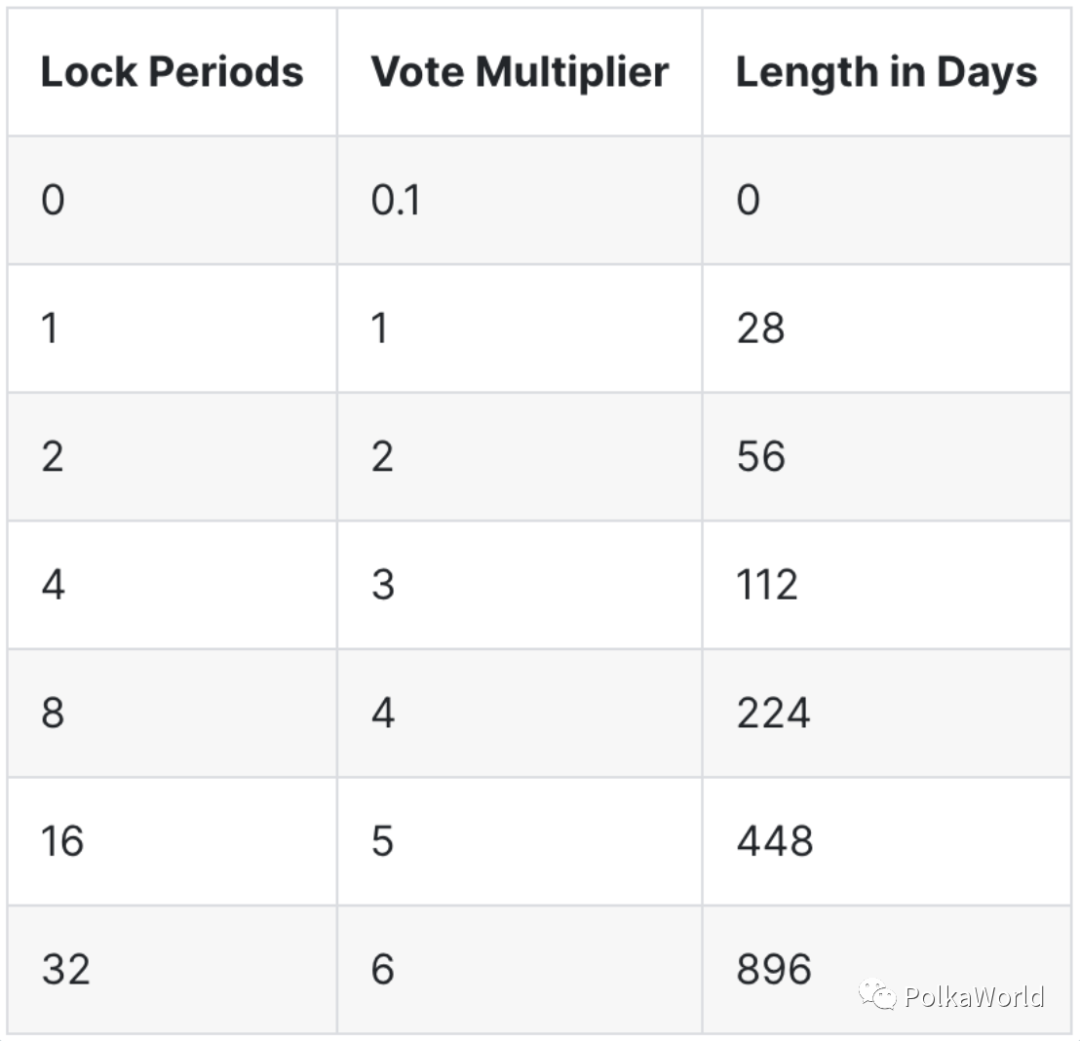Select the 112 days length cell
Viewport: 1080px width, 1041px height.
pos(767,585)
